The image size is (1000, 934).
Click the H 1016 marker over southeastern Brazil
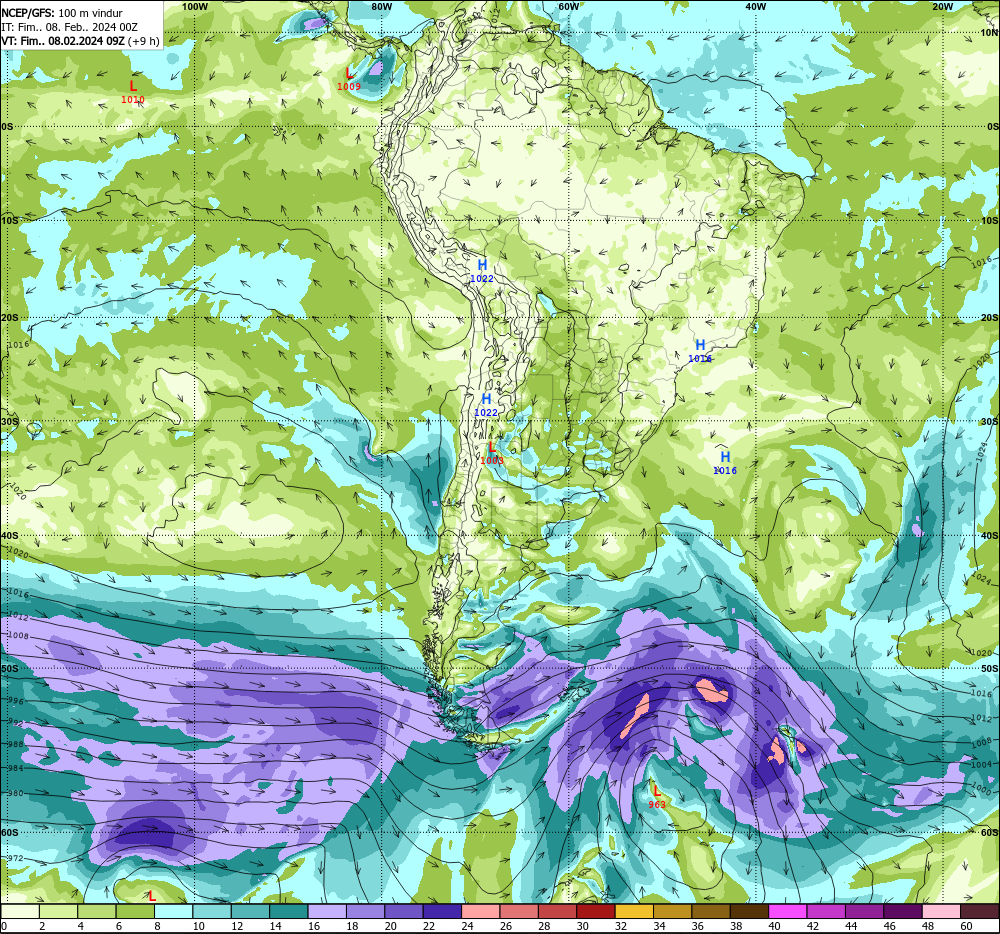[700, 351]
